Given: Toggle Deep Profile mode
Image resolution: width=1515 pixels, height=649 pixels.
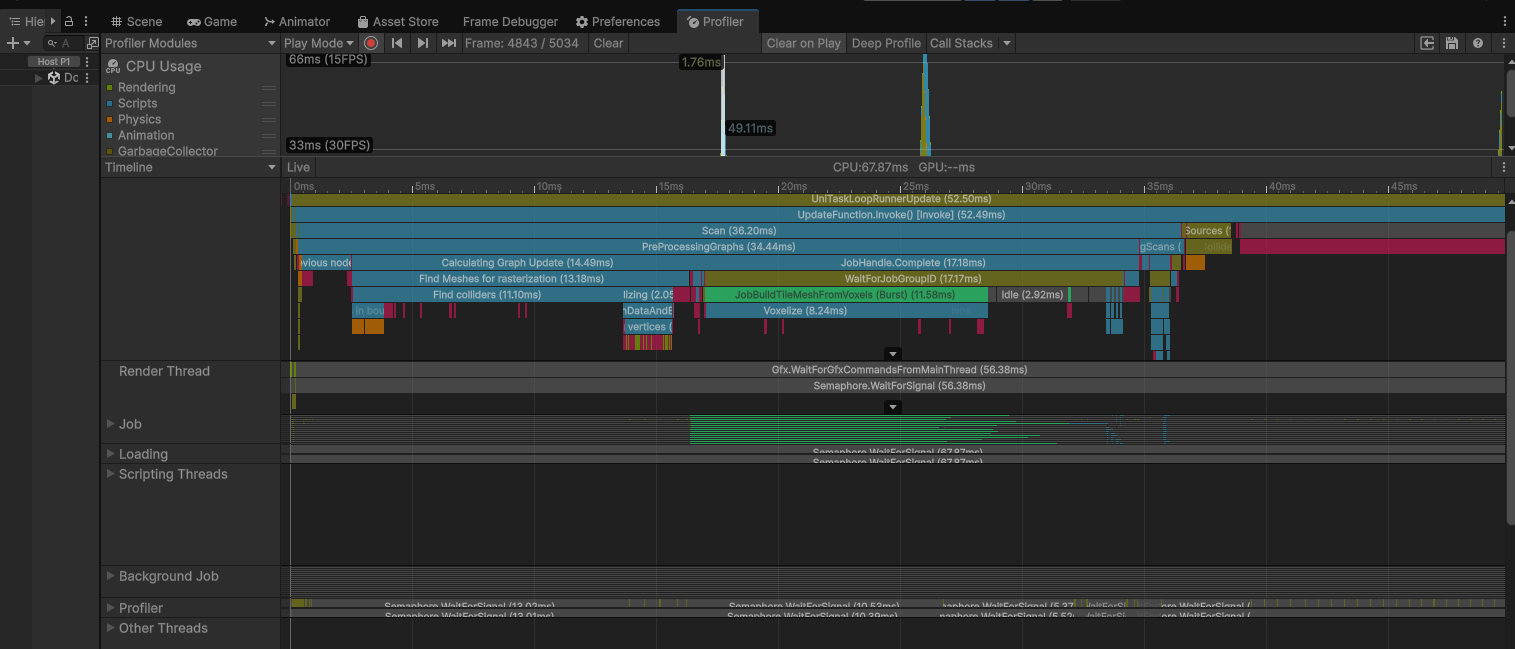Looking at the screenshot, I should [885, 43].
